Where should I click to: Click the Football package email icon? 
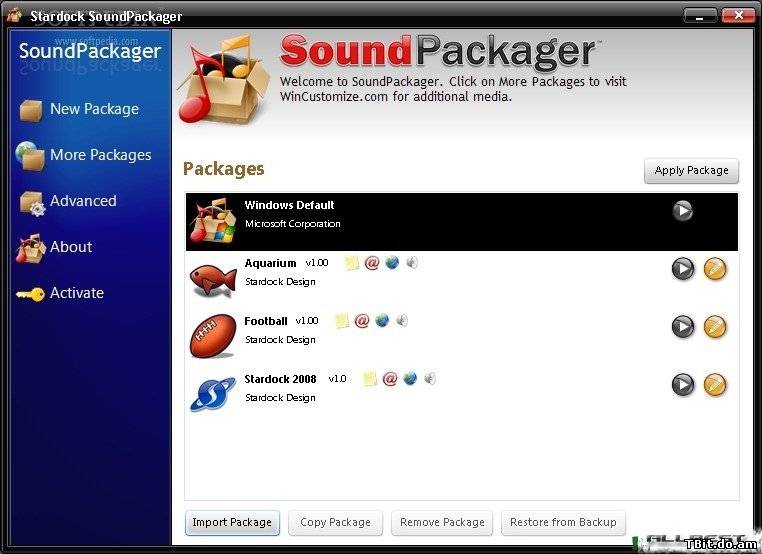(362, 321)
